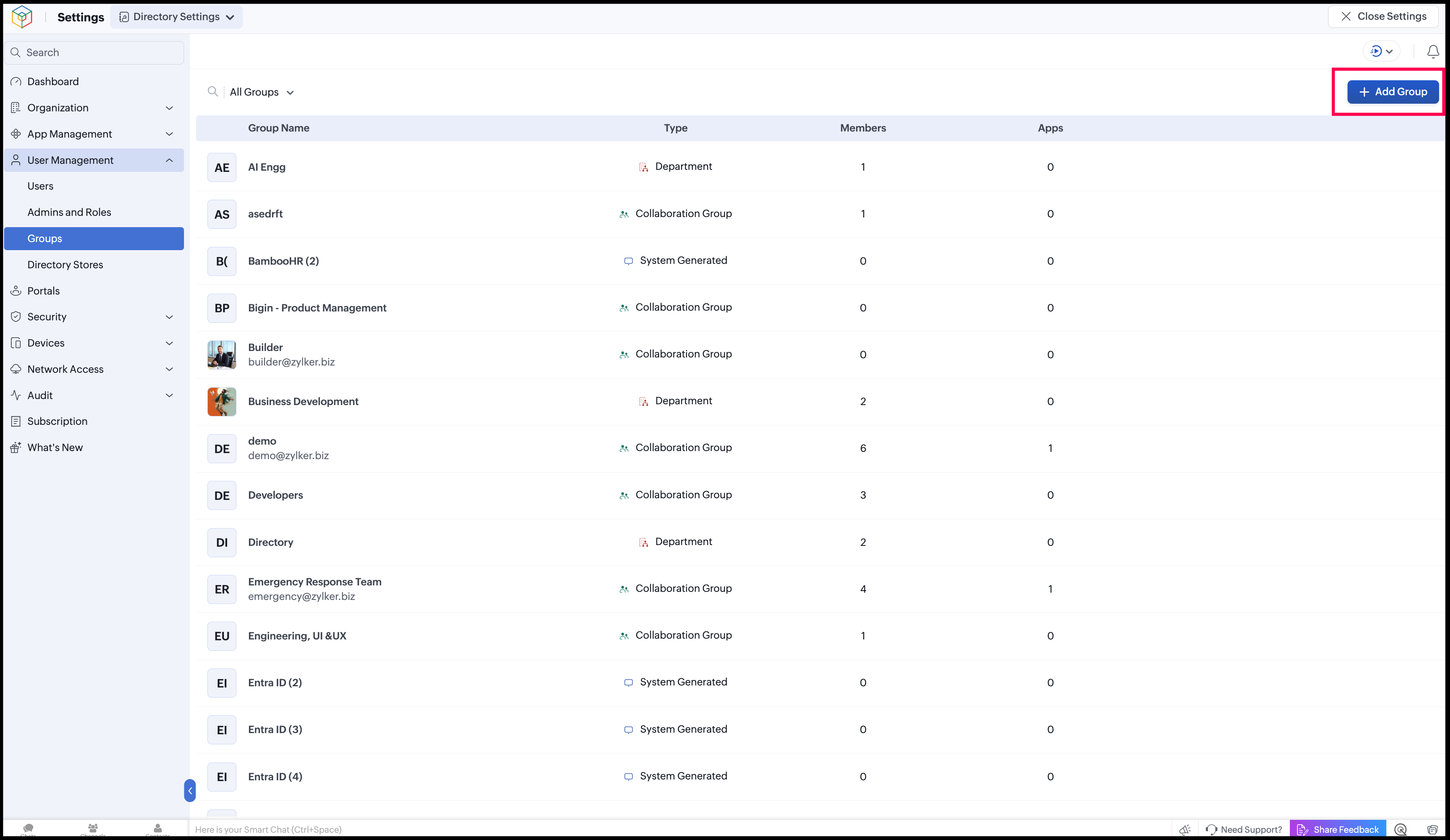Click the groups search magnifier icon

pos(213,92)
